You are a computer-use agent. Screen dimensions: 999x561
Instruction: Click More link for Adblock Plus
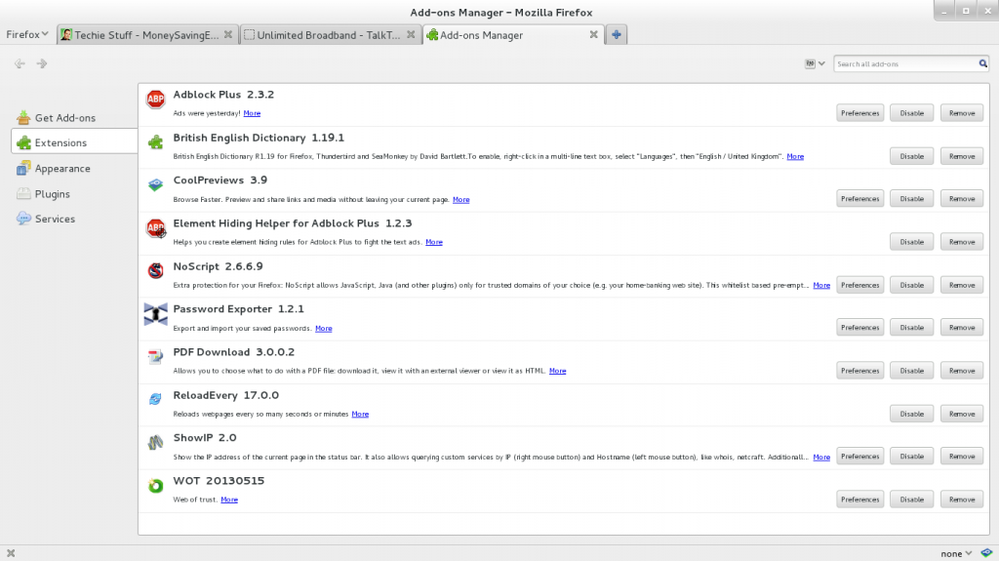point(252,113)
